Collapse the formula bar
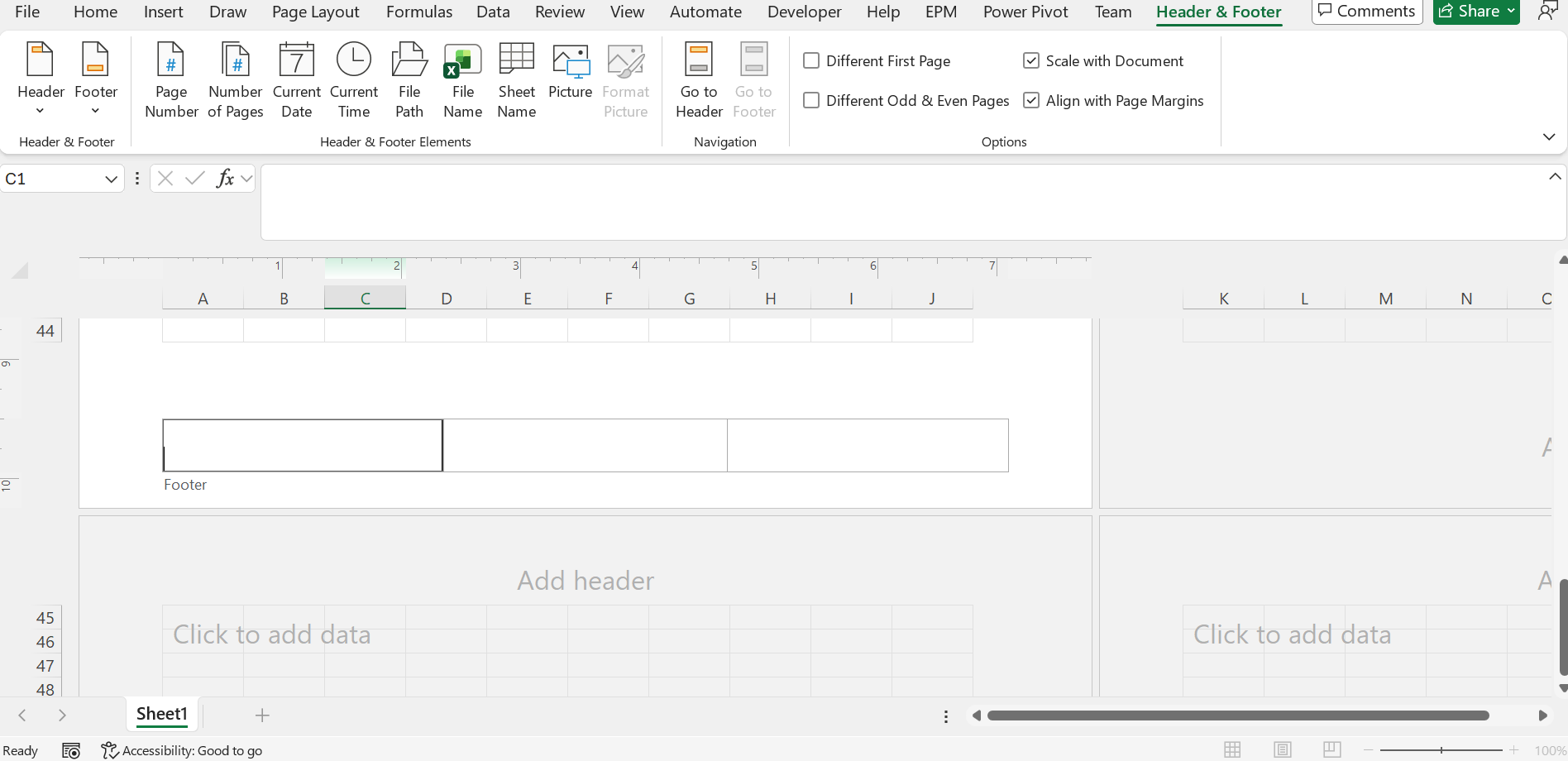The image size is (1568, 761). (x=1555, y=176)
